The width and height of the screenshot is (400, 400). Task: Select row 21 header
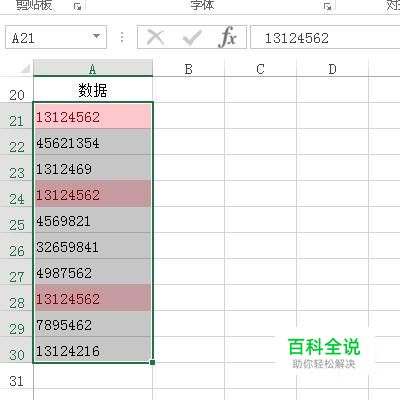(x=16, y=116)
